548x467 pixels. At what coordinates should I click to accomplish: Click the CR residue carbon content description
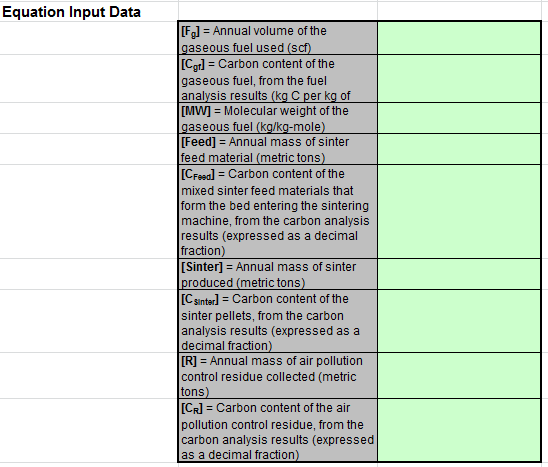tap(278, 430)
